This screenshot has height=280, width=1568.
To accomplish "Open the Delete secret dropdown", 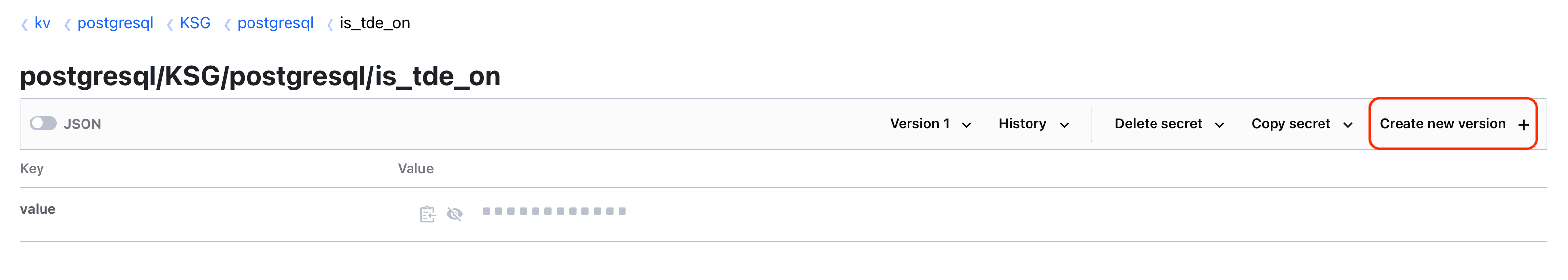I will 1169,124.
